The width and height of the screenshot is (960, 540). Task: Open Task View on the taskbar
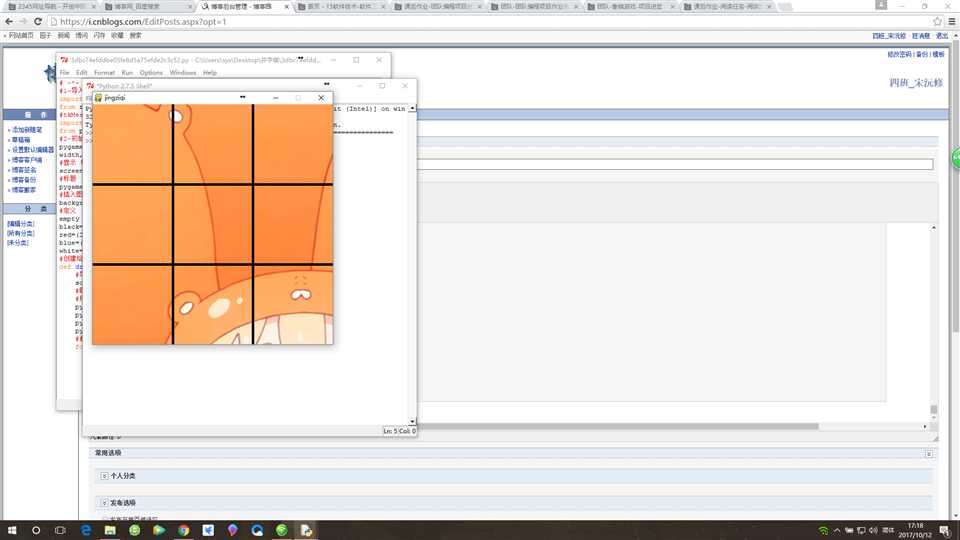tap(60, 530)
